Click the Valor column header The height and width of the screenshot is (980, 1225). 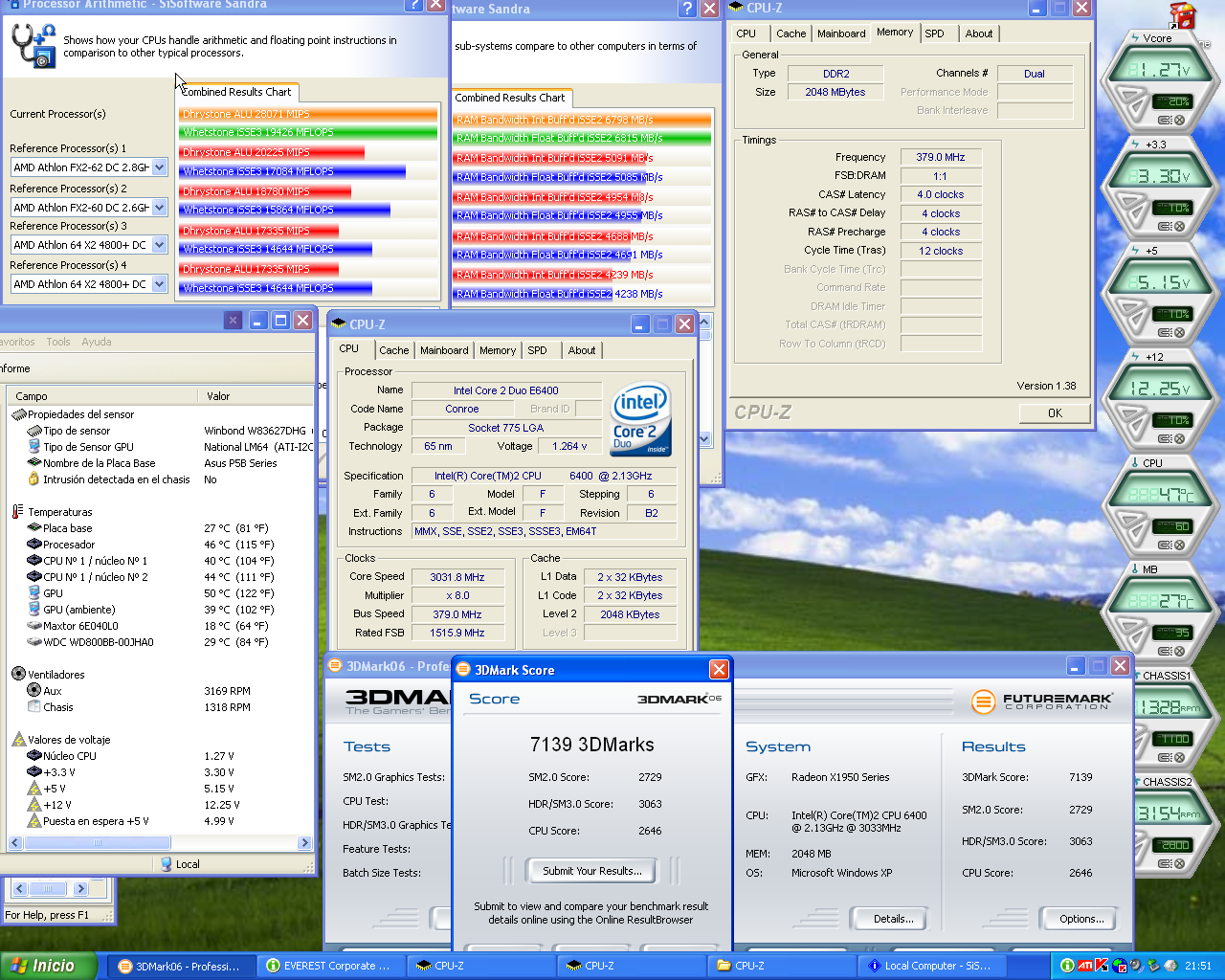218,396
